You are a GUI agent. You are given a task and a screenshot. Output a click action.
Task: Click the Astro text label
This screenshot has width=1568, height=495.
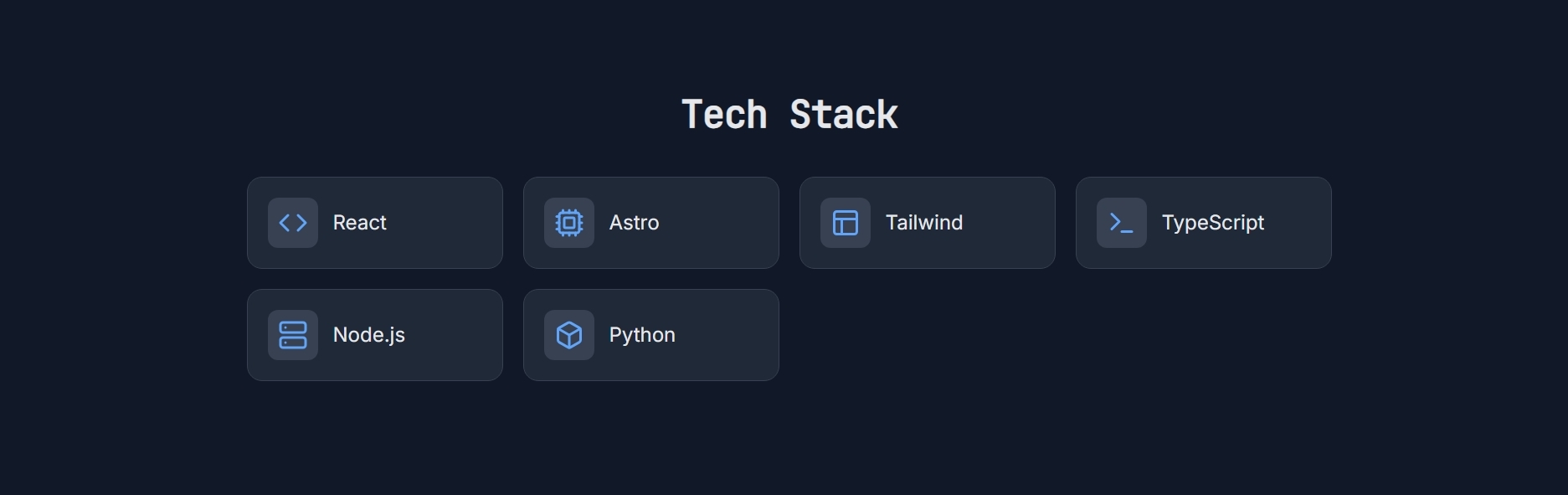tap(634, 223)
